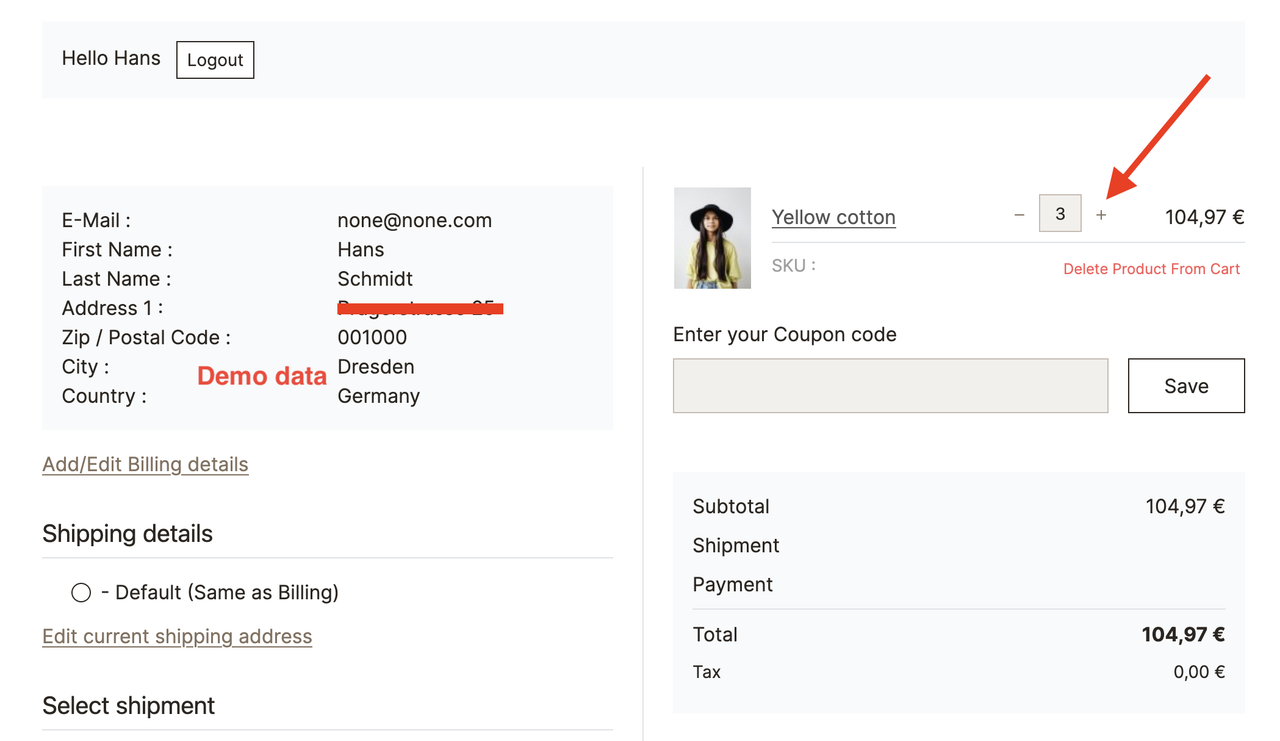The image size is (1280, 741).
Task: Edit current shipping address
Action: click(177, 637)
